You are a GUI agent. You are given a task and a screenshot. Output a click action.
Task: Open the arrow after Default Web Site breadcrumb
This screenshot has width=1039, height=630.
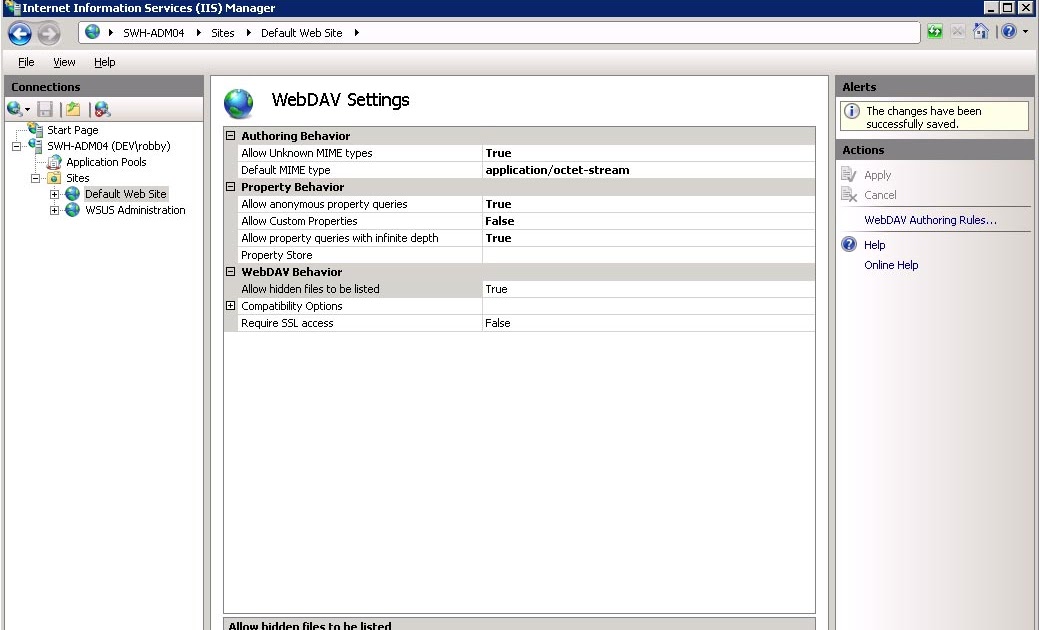(356, 32)
